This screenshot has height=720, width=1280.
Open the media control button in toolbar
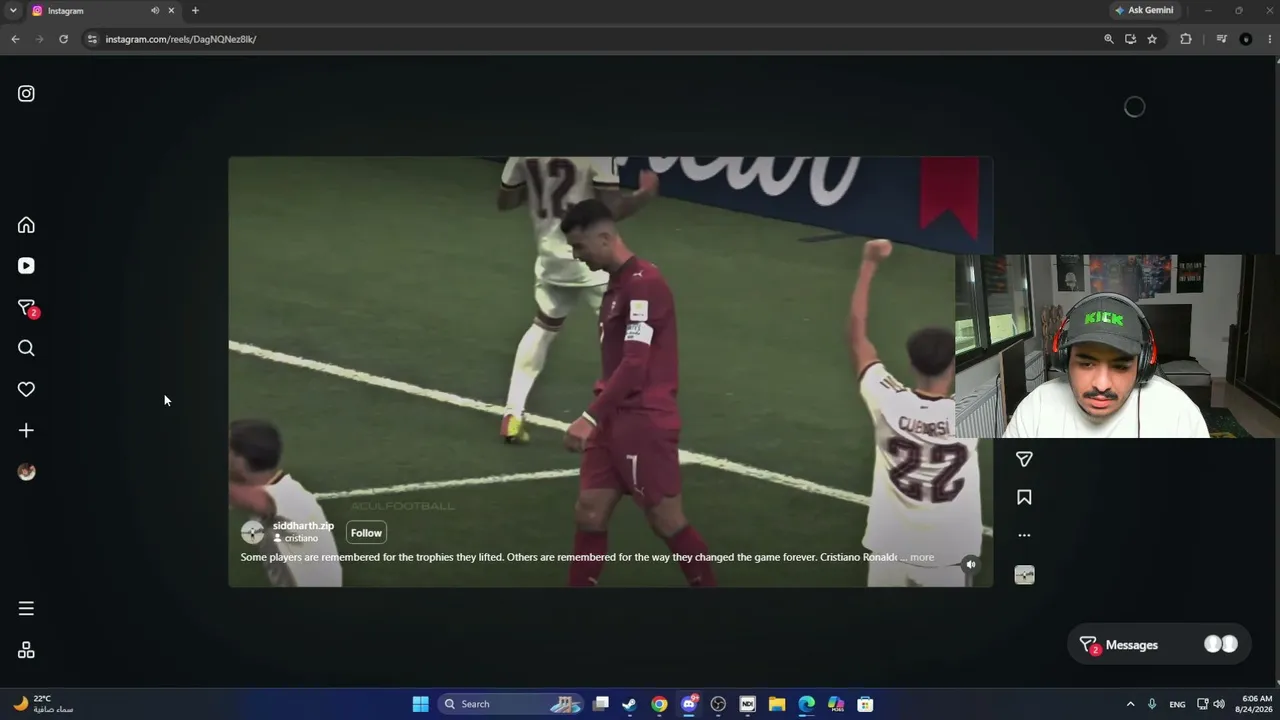coord(1221,39)
